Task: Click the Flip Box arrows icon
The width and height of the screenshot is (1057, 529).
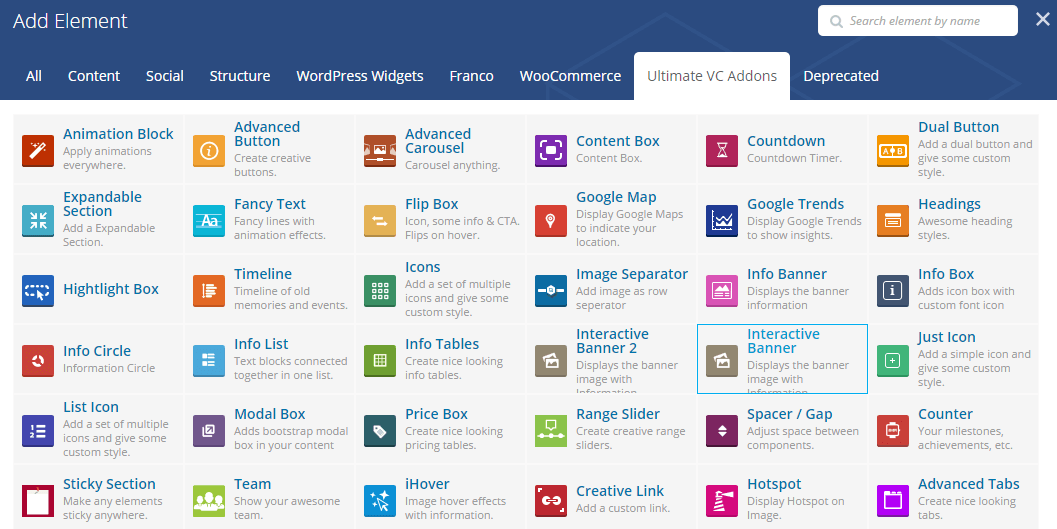Action: (380, 220)
